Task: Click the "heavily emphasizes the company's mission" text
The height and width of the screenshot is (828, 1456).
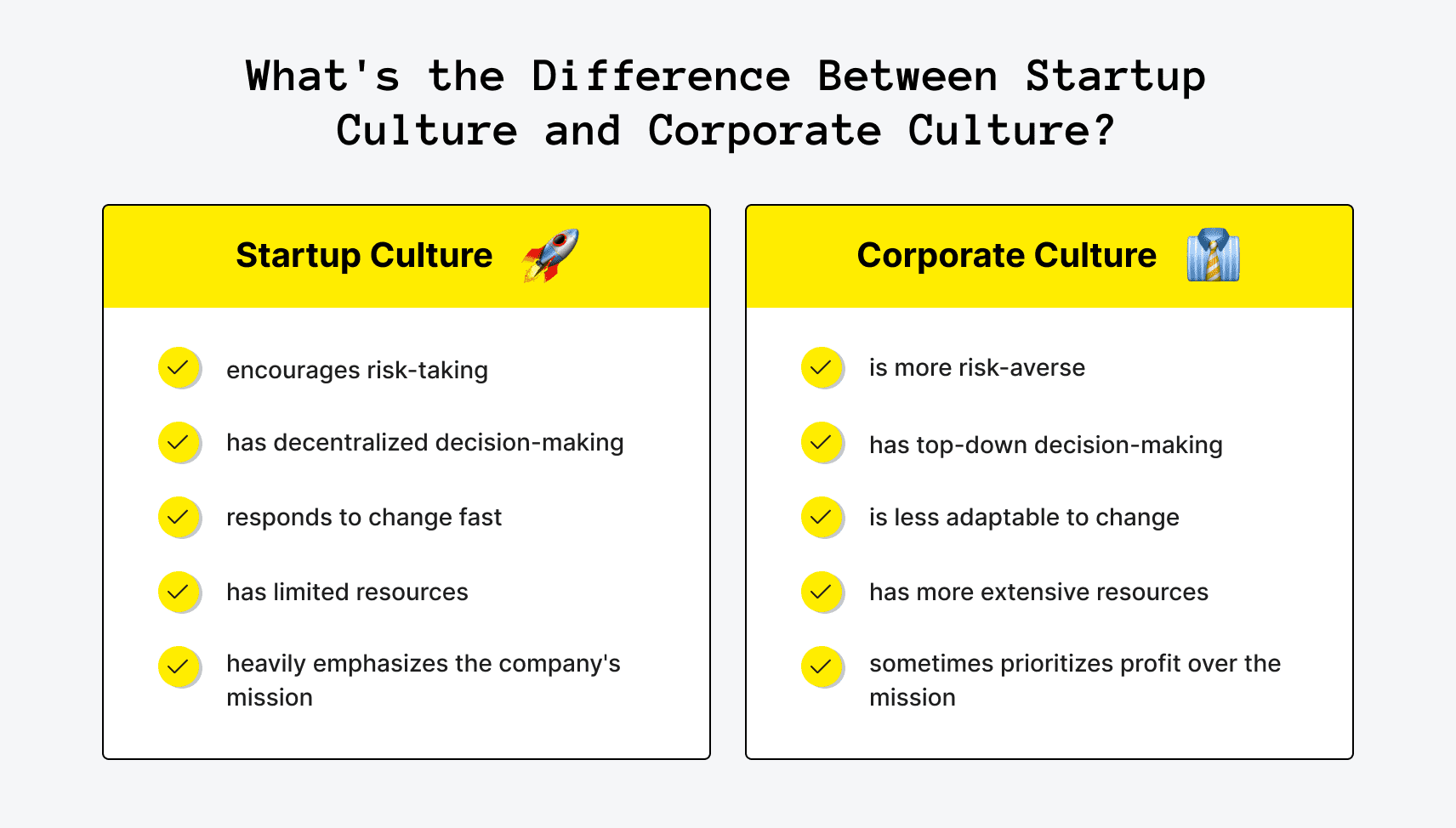Action: (x=423, y=680)
